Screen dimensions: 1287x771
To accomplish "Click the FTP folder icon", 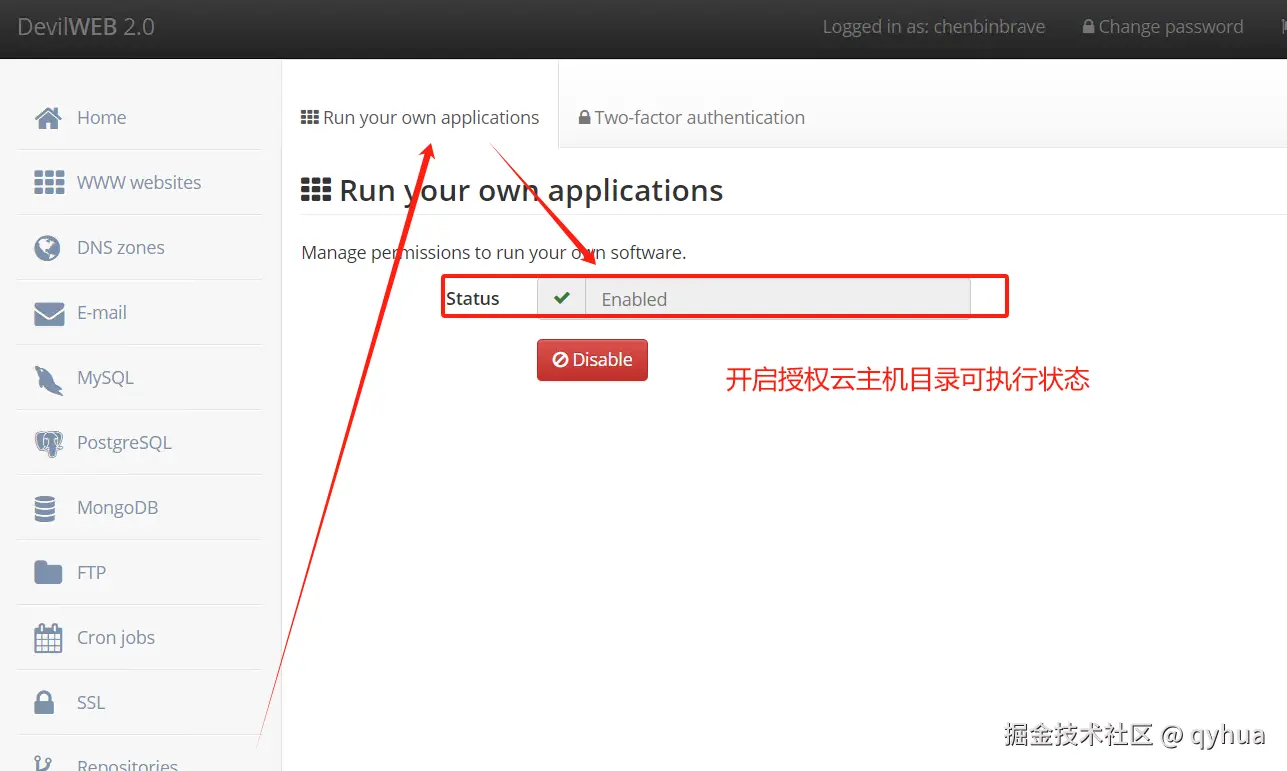I will (x=48, y=572).
